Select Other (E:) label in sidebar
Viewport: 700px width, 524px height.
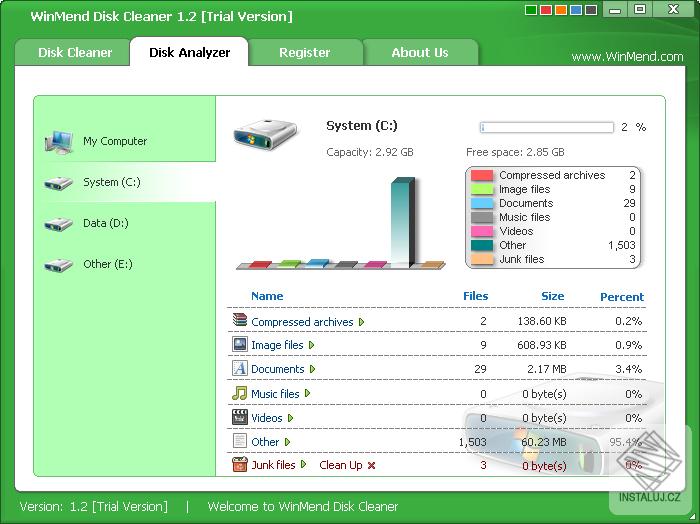(108, 264)
